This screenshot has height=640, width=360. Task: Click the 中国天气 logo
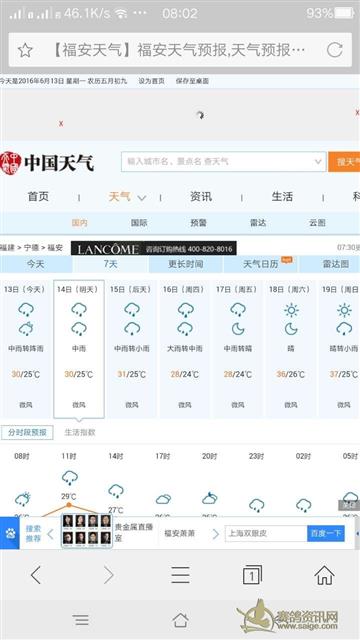pyautogui.click(x=47, y=162)
